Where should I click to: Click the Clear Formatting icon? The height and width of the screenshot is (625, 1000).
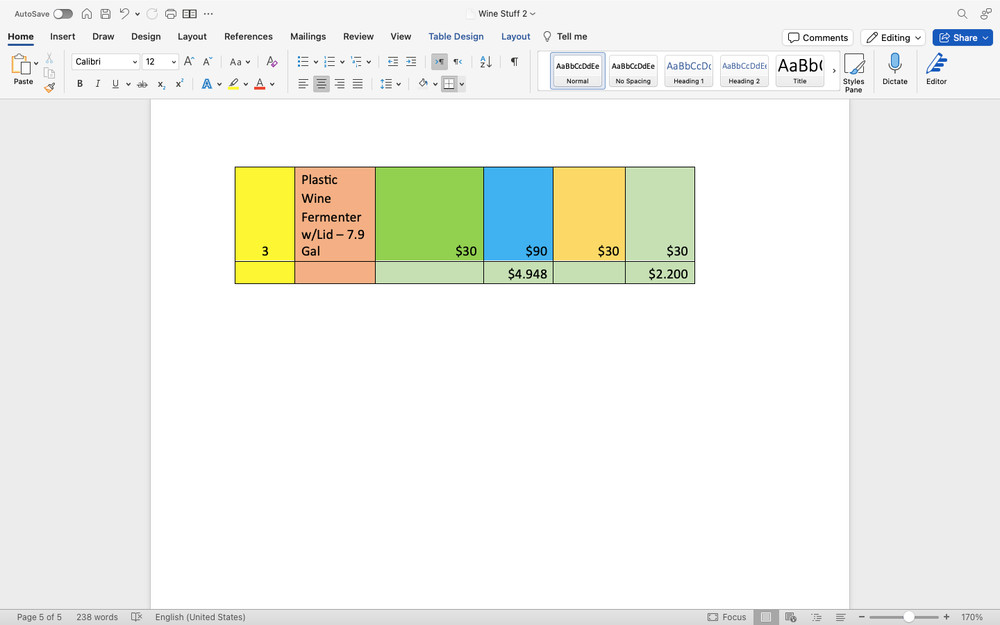pos(272,62)
